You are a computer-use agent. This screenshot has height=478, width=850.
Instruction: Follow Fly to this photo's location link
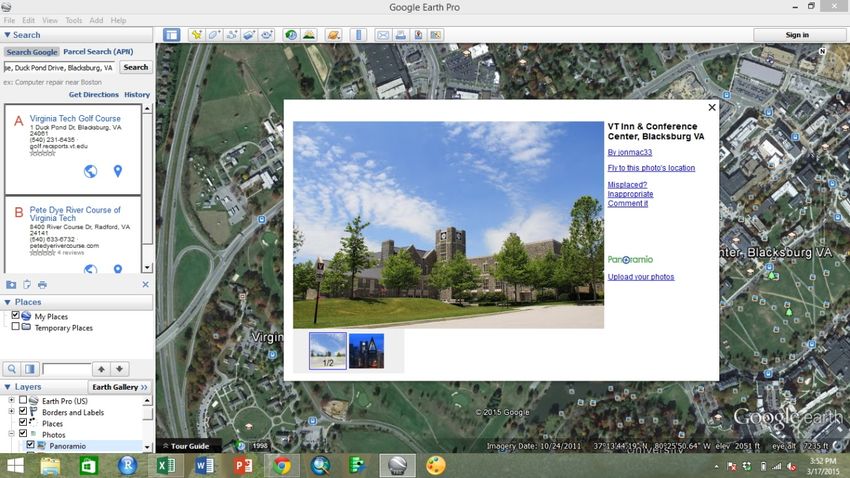[651, 168]
